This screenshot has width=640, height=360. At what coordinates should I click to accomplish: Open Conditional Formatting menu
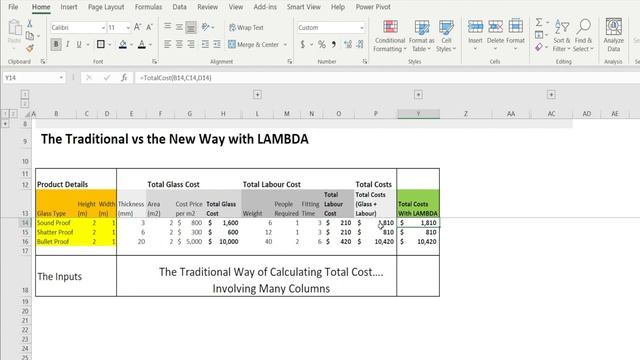(x=390, y=36)
